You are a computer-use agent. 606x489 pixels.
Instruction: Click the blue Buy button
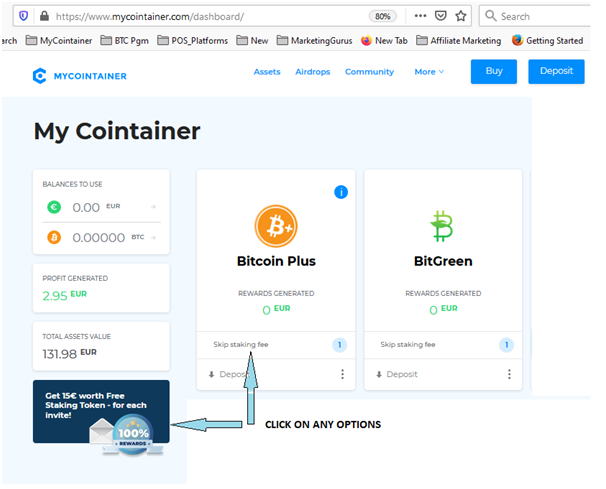coord(494,72)
